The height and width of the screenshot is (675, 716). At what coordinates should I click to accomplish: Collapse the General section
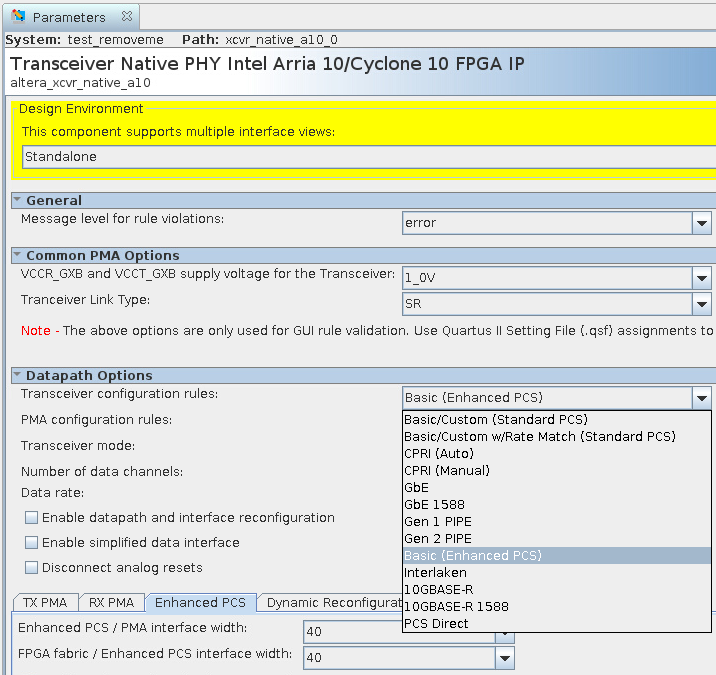(x=17, y=200)
